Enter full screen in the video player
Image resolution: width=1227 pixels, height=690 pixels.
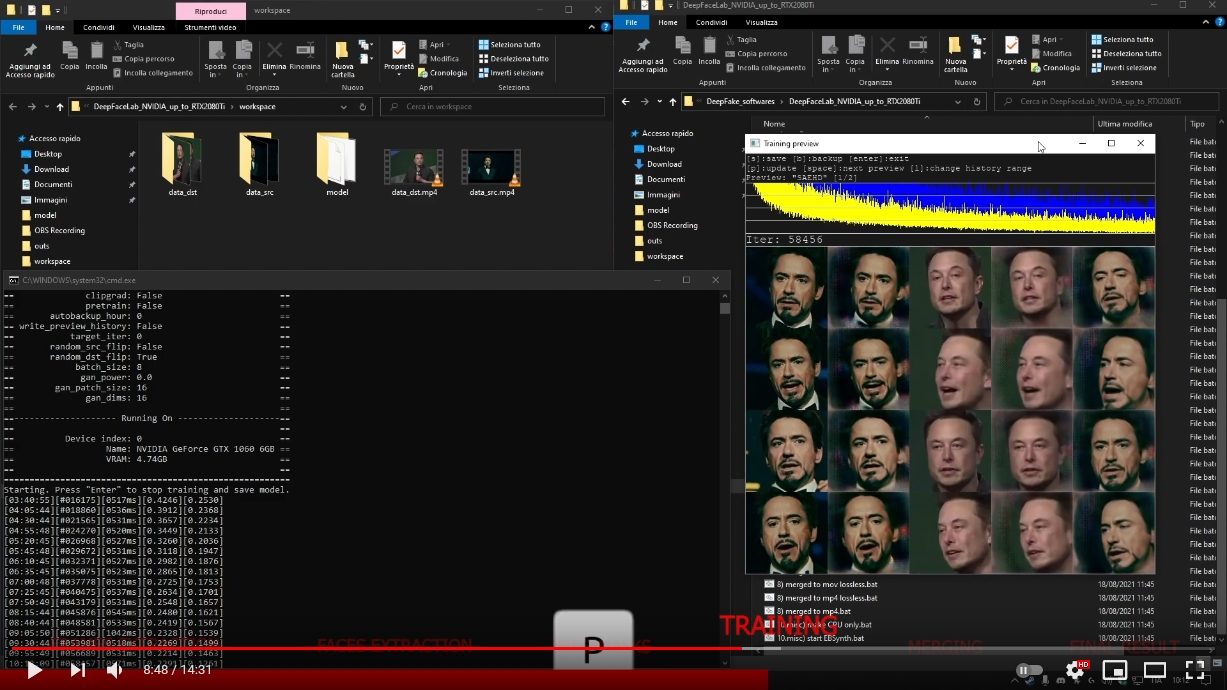pyautogui.click(x=1195, y=670)
